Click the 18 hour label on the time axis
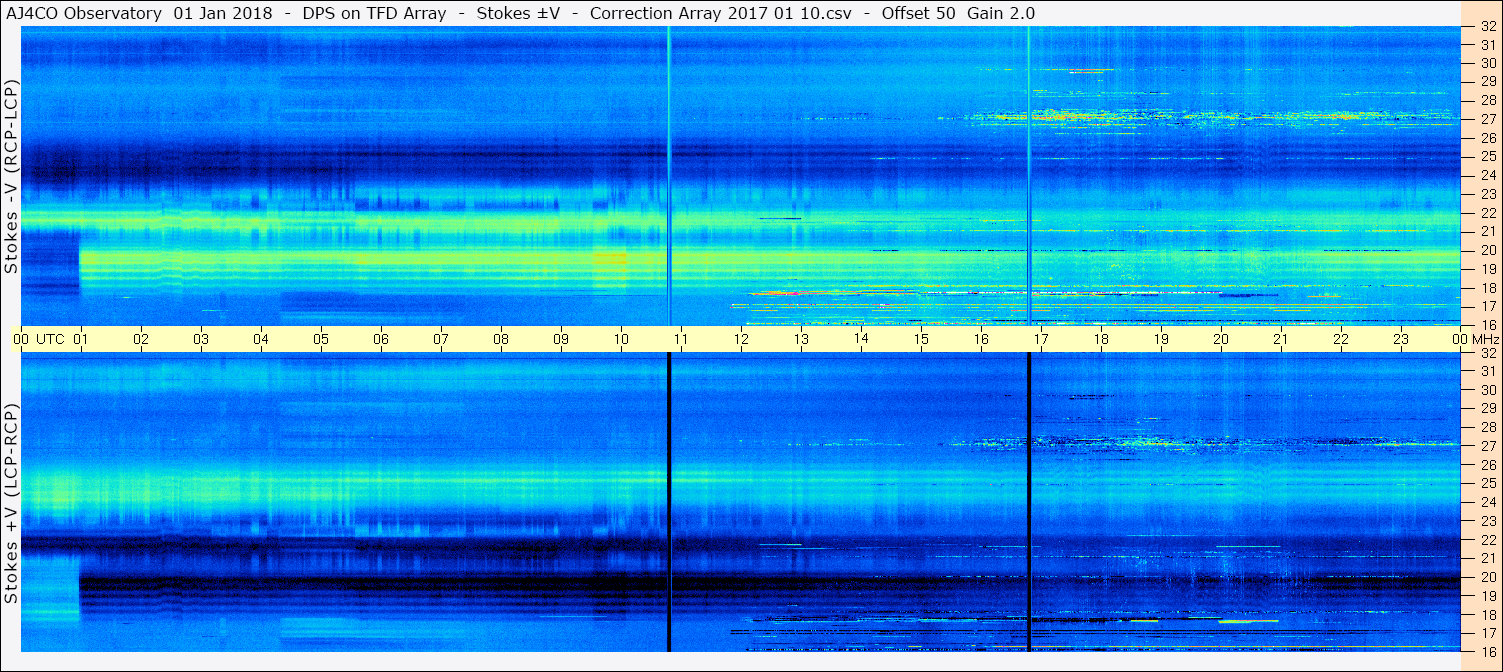 1101,339
